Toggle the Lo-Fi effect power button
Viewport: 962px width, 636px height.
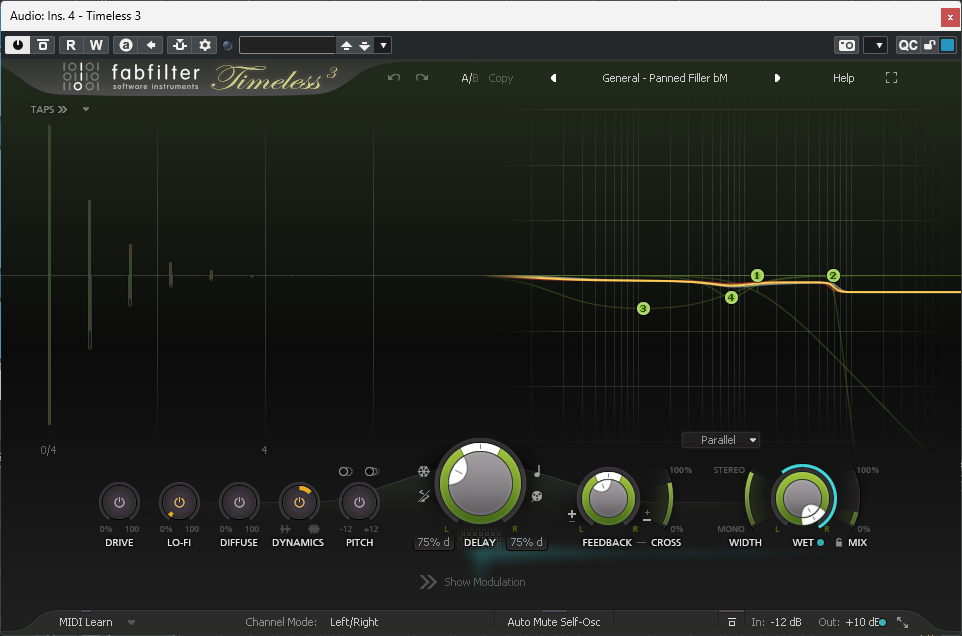pos(179,502)
